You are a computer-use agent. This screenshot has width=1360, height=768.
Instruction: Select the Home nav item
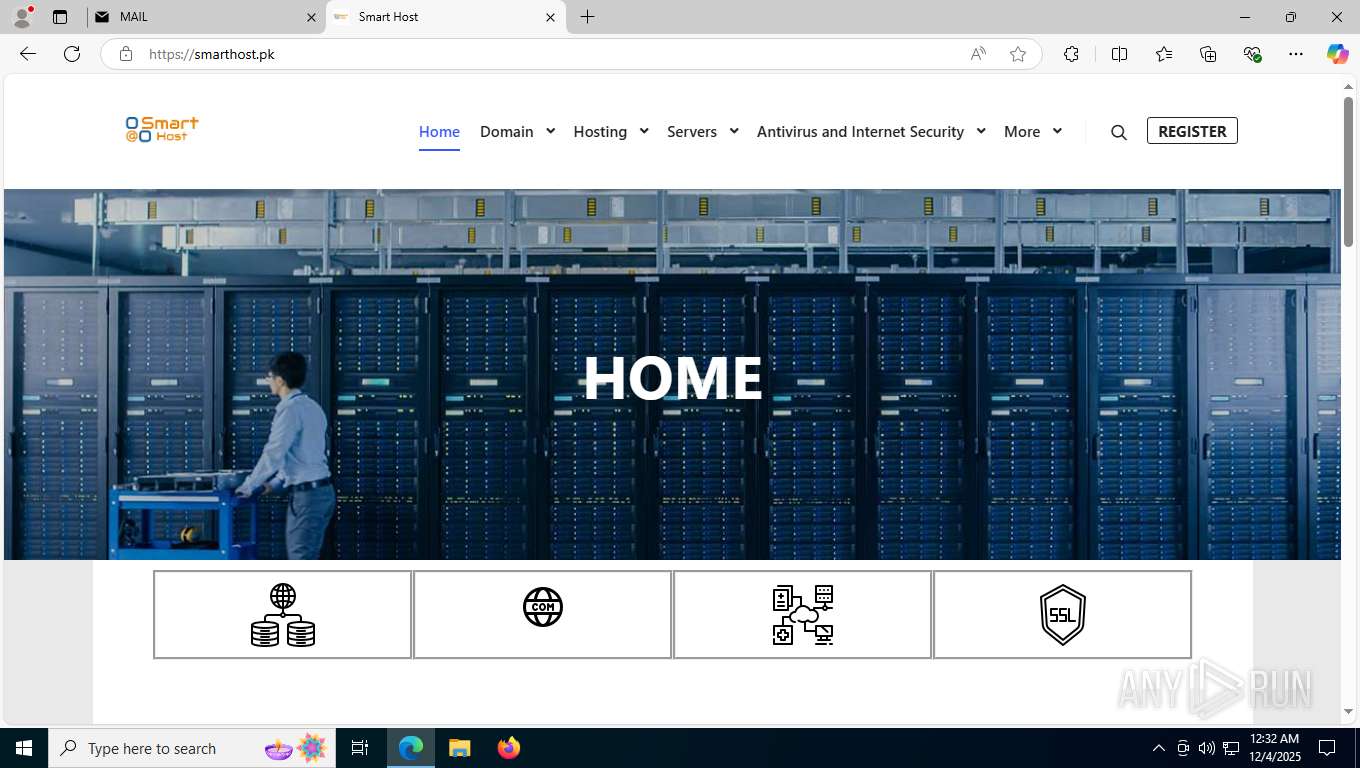[439, 131]
